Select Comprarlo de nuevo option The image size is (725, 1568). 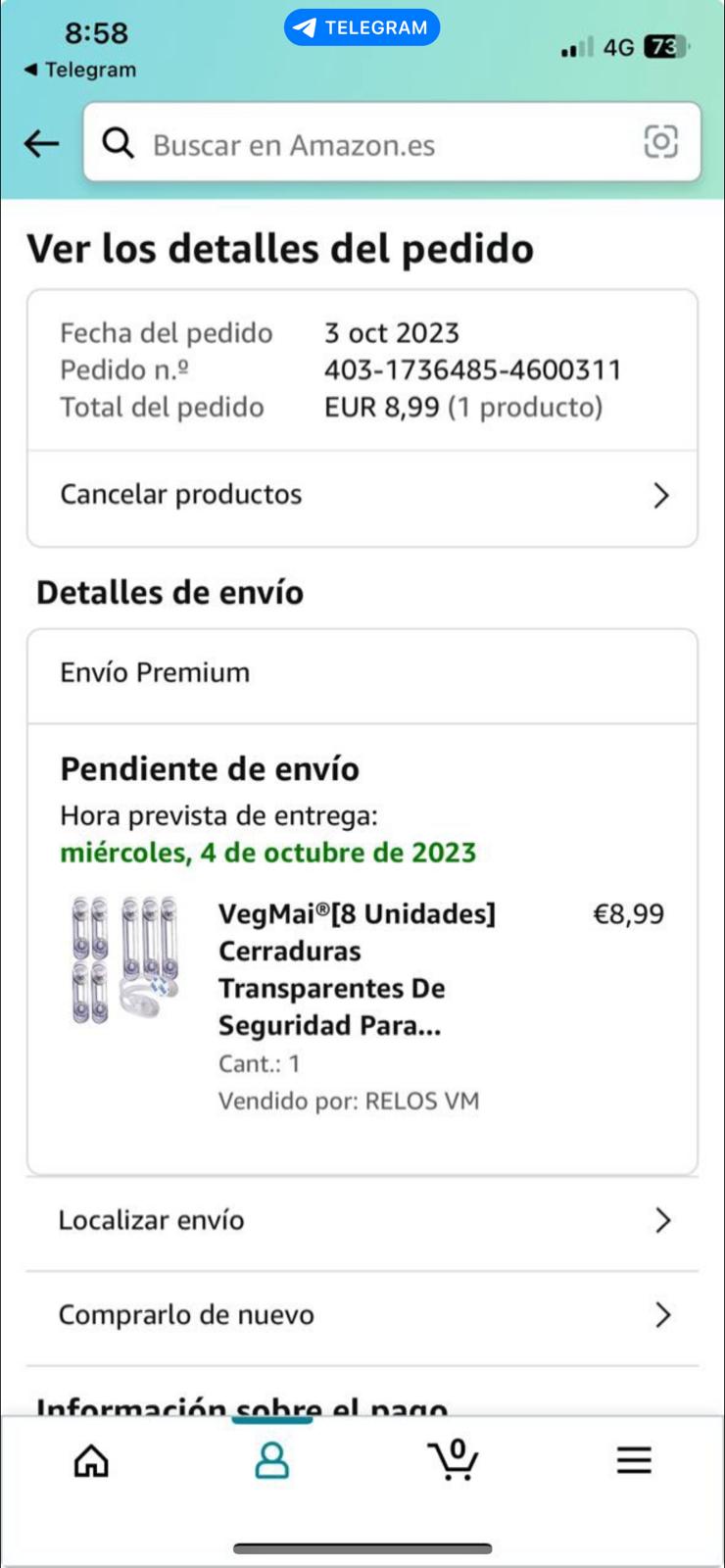[x=186, y=1315]
